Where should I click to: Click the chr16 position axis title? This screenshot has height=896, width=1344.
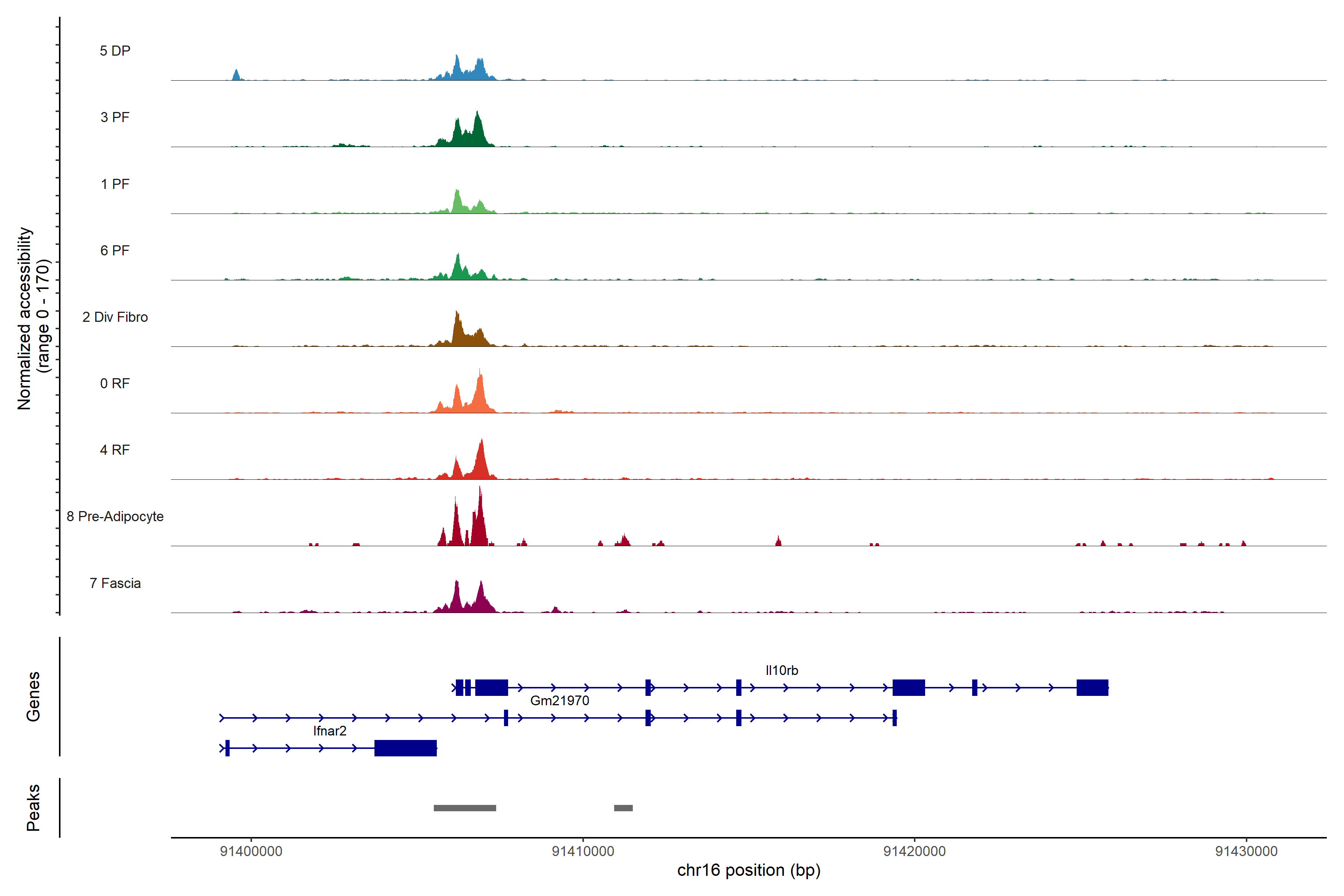[x=749, y=870]
